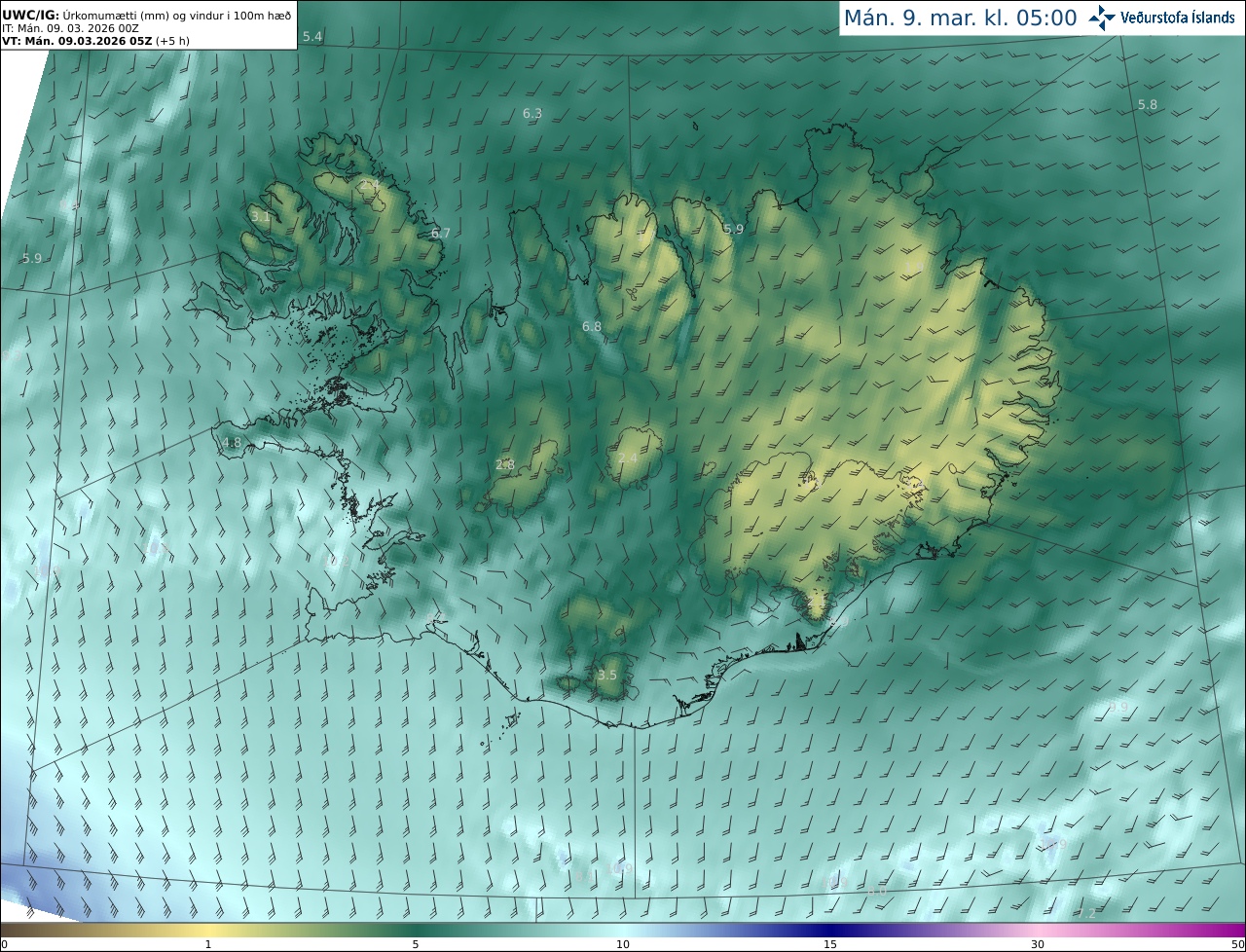Click the date header Mán. 9. mar. kl. 05:00
Image resolution: width=1246 pixels, height=952 pixels.
pos(960,18)
